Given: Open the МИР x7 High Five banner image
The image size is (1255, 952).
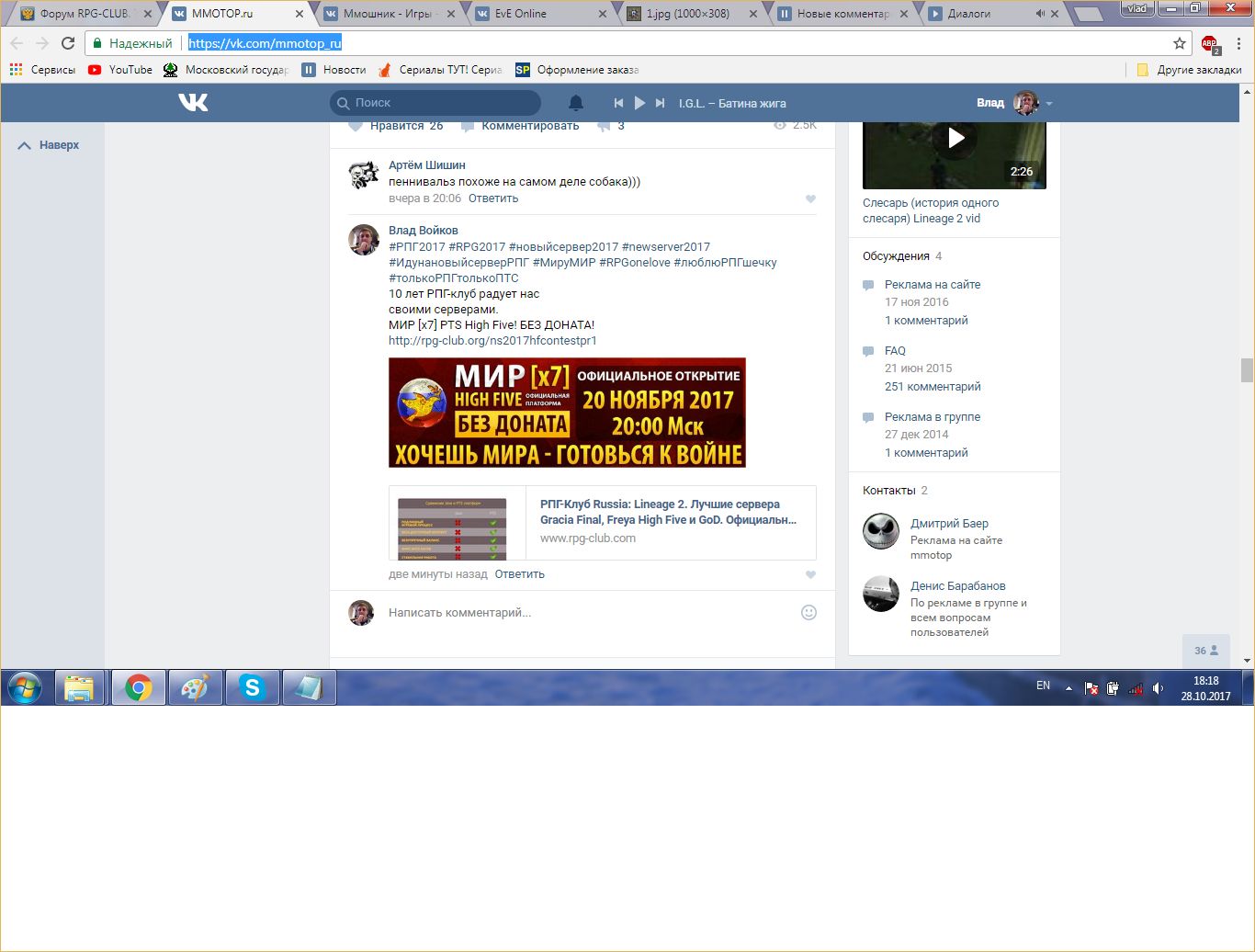Looking at the screenshot, I should coord(567,413).
